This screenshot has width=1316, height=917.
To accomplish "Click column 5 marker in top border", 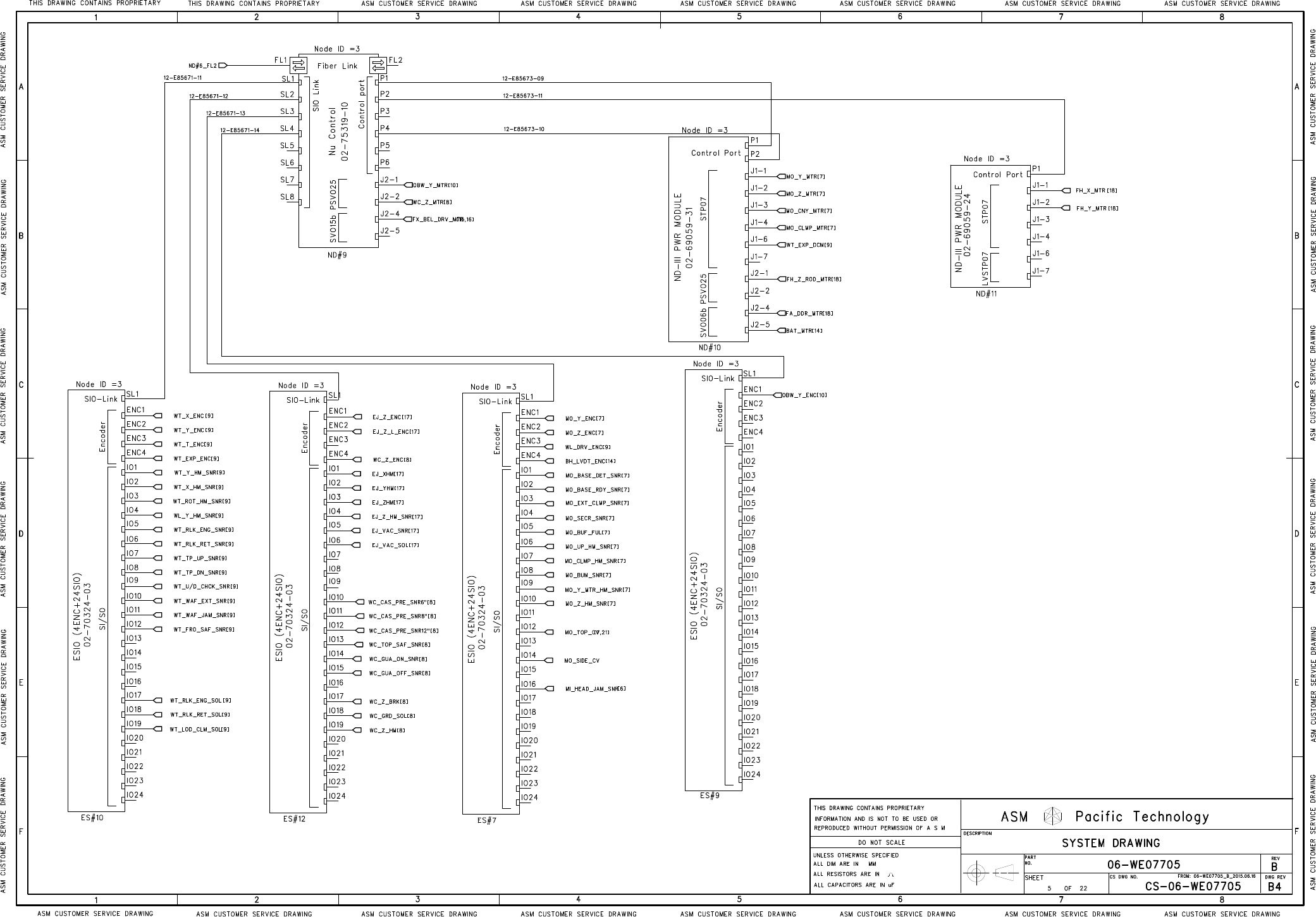I will click(x=739, y=17).
